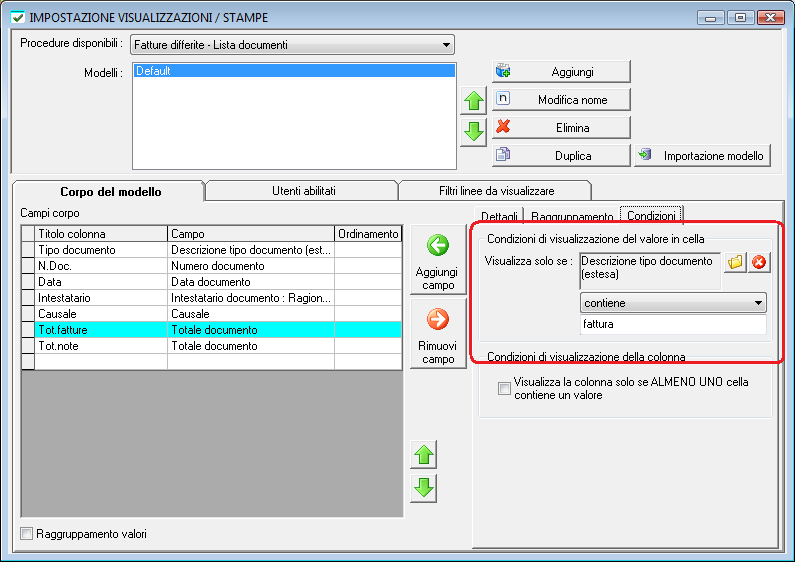Toggle Visualizza la colonna solo se ALMENO UNO checkbox
The image size is (795, 562).
tap(504, 389)
